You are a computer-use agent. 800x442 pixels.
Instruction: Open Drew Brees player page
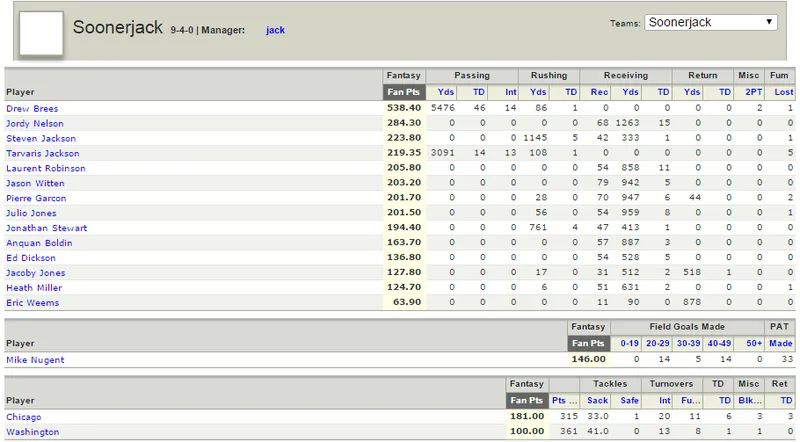(x=32, y=108)
